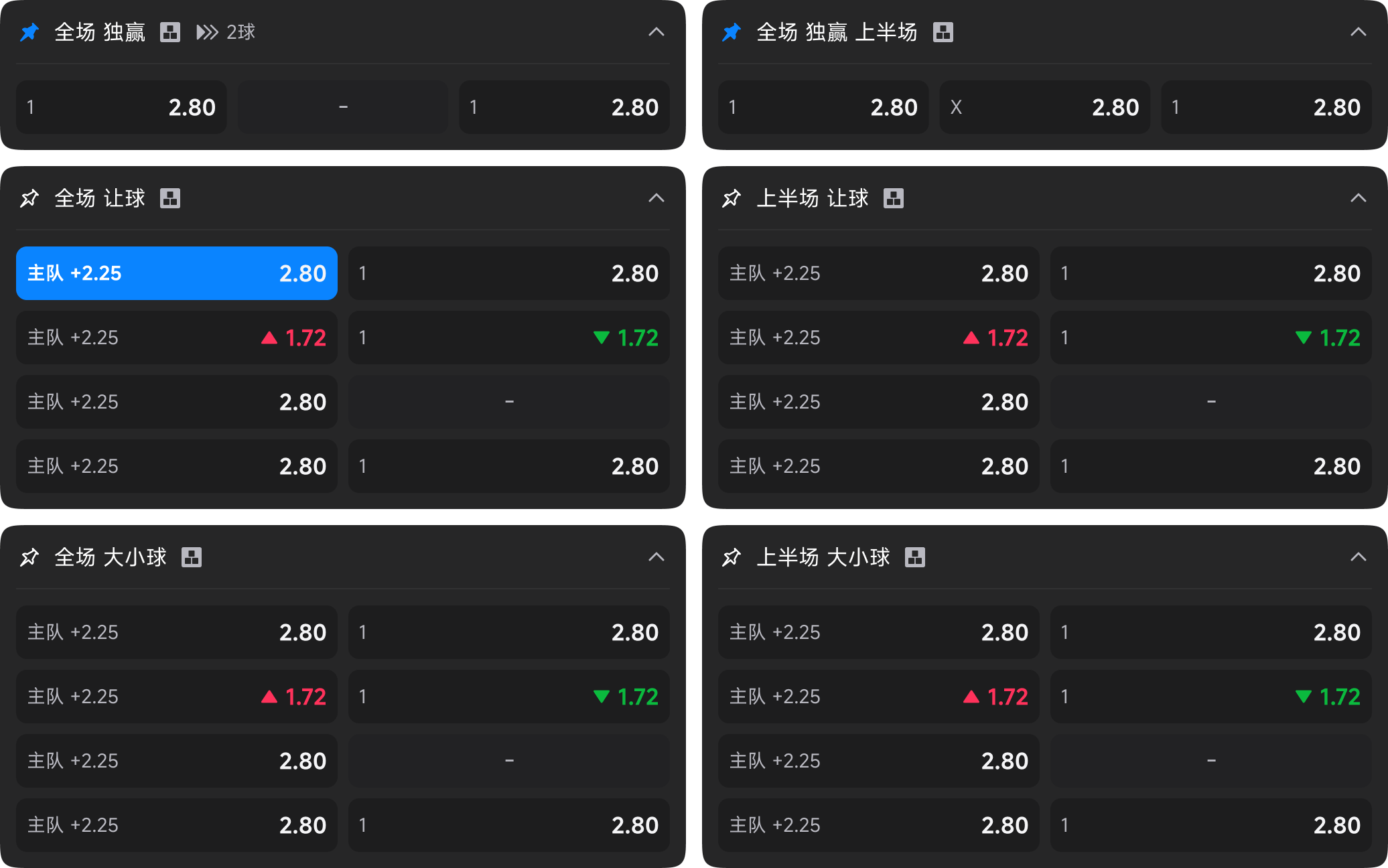Click the 2球 fast-forward indicator
This screenshot has height=868, width=1388.
[226, 32]
